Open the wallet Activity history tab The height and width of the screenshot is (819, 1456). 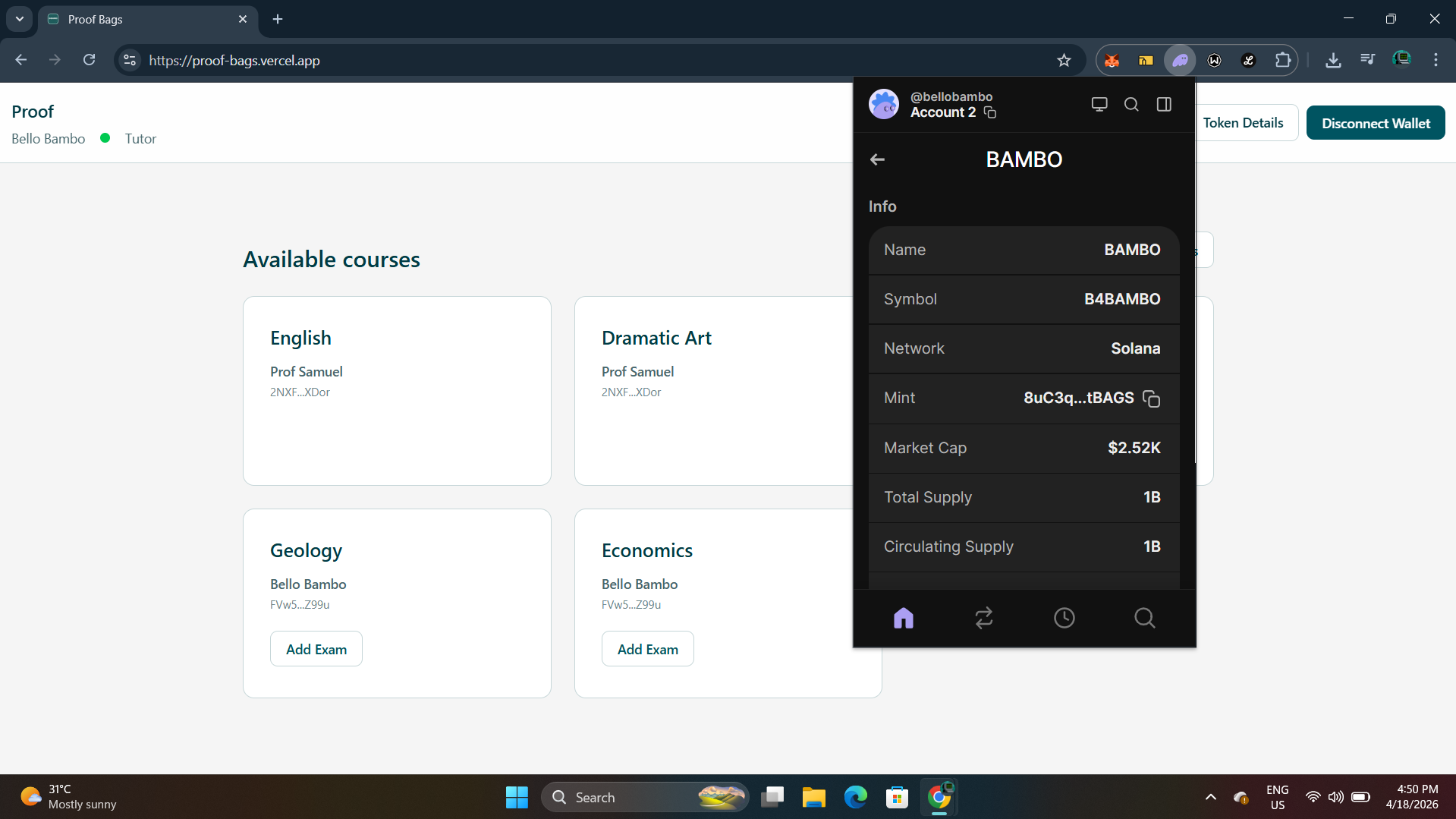coord(1064,618)
